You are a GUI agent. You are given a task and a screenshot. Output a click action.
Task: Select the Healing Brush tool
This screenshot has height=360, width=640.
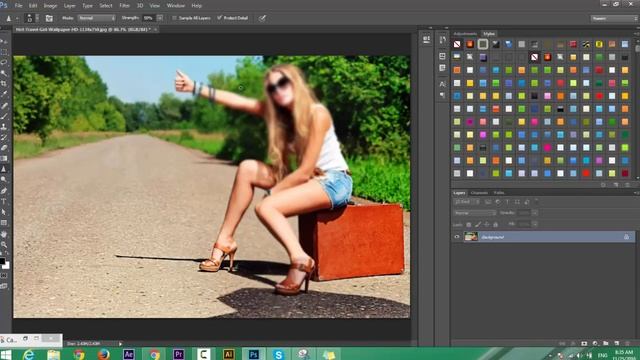[x=4, y=106]
